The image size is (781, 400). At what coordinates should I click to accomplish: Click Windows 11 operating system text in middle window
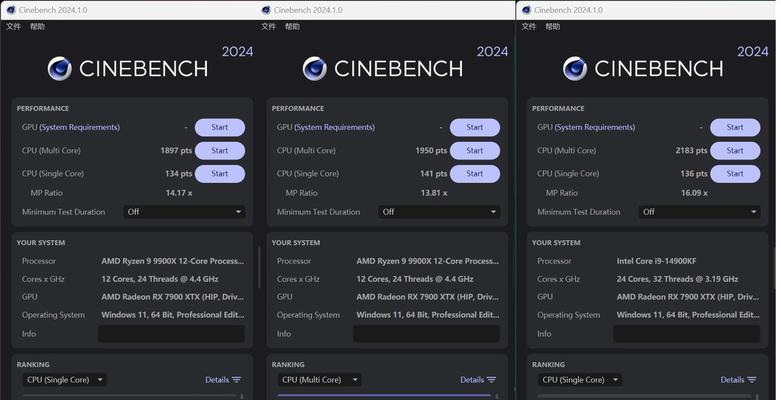[x=428, y=315]
